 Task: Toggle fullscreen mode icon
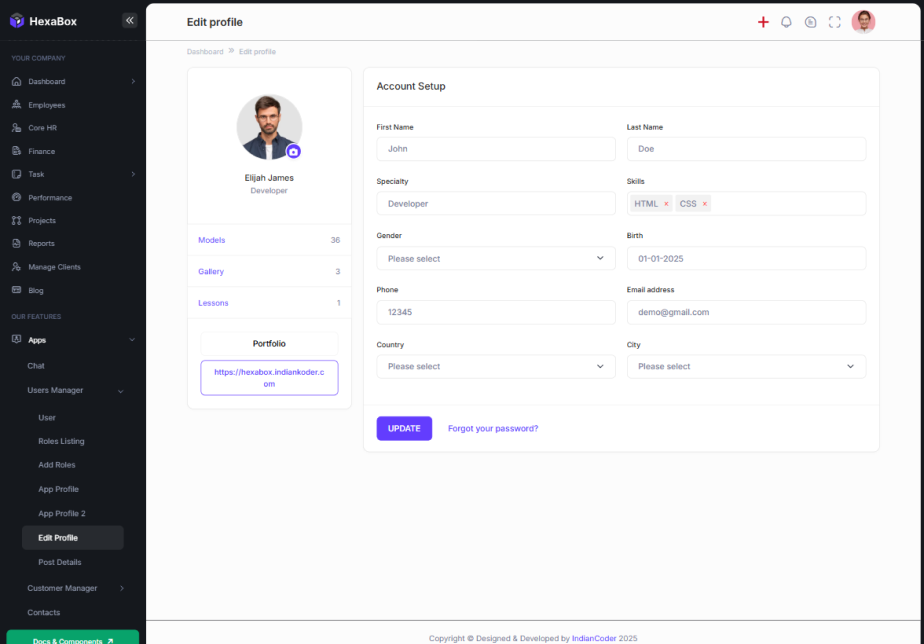pyautogui.click(x=834, y=22)
